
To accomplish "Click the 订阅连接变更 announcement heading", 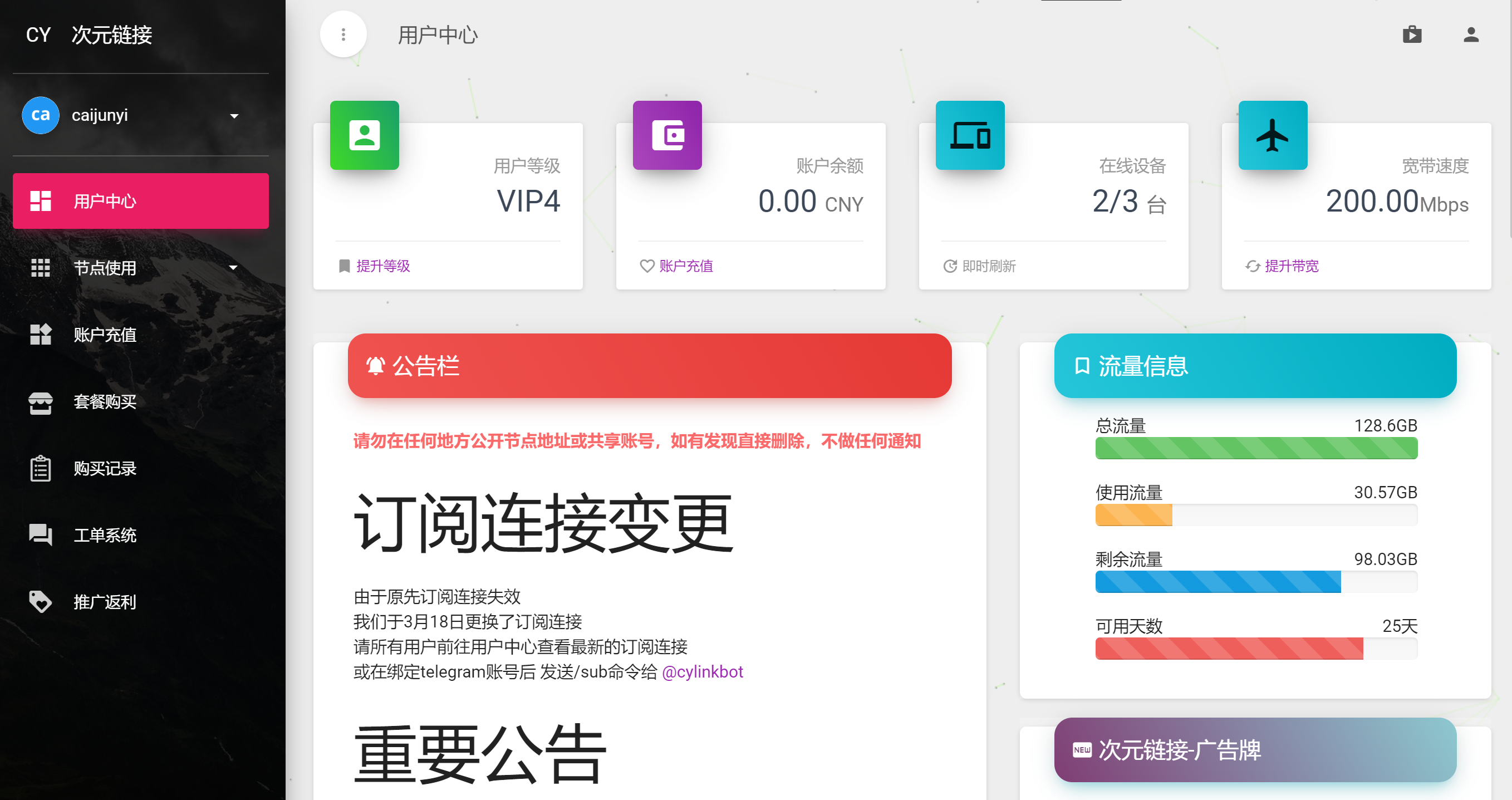I will coord(544,523).
